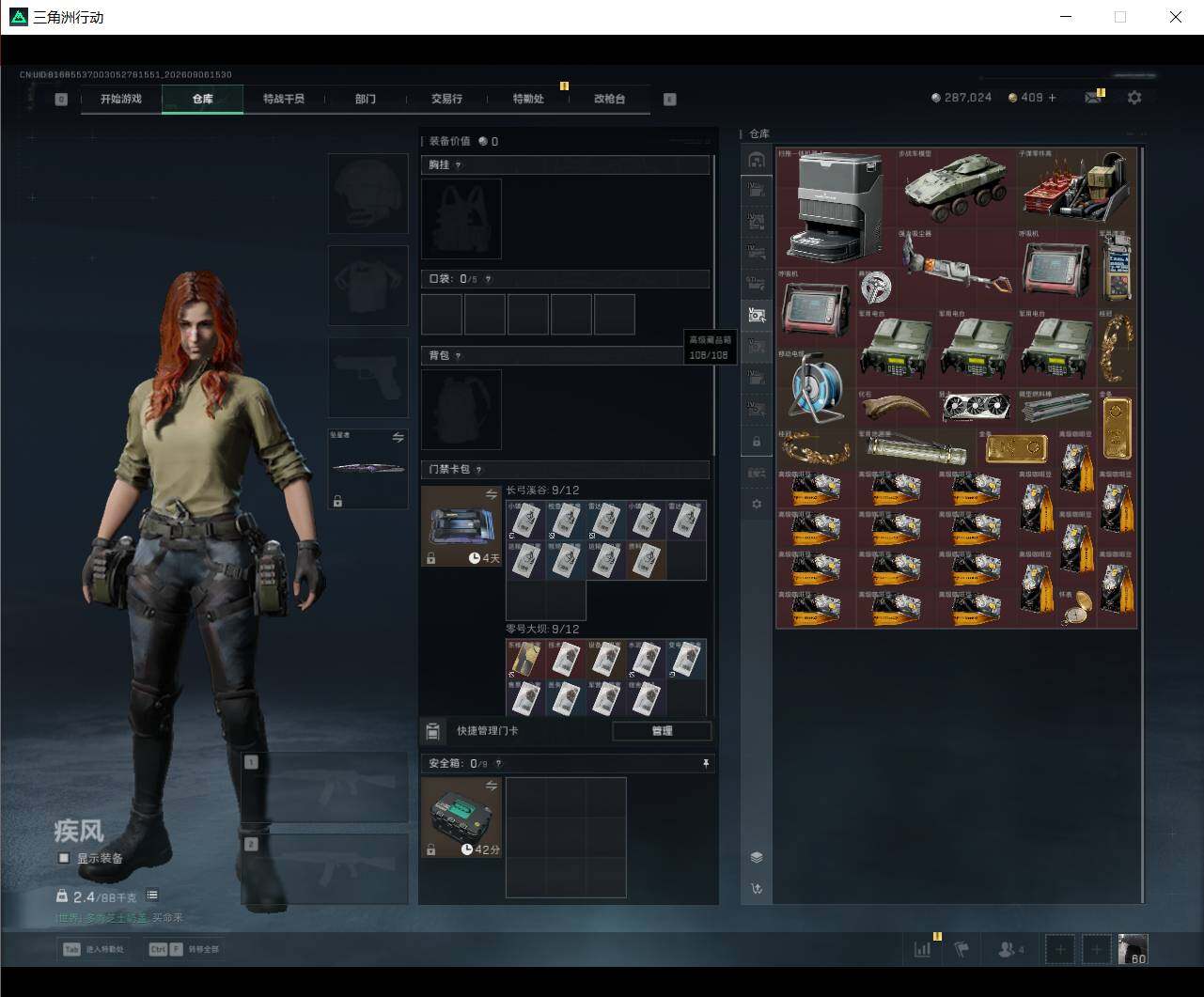Screen dimensions: 1204x997
Task: Click secondary weapon slot 2
Action: [x=324, y=869]
